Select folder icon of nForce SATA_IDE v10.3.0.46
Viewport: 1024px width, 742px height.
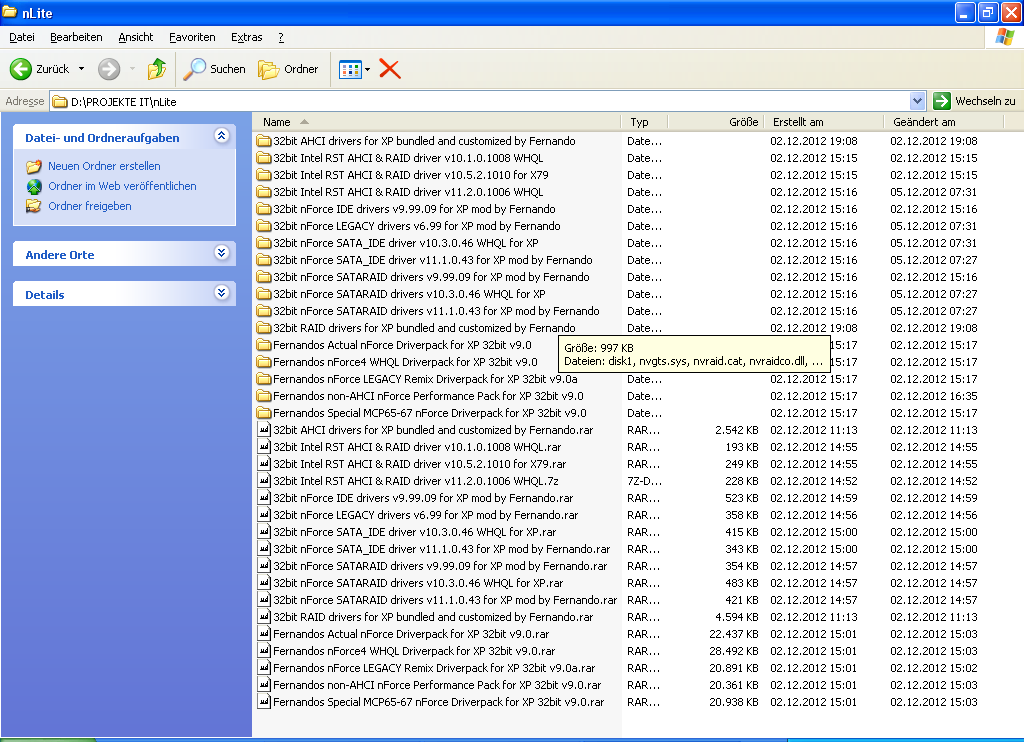click(264, 243)
